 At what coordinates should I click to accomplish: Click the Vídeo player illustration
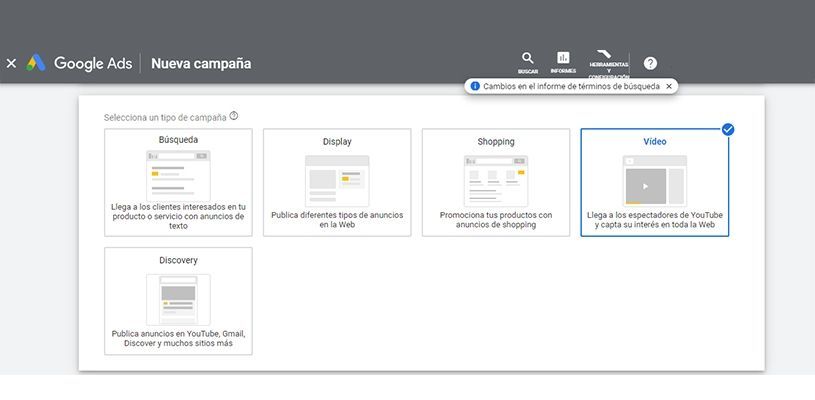[x=655, y=180]
